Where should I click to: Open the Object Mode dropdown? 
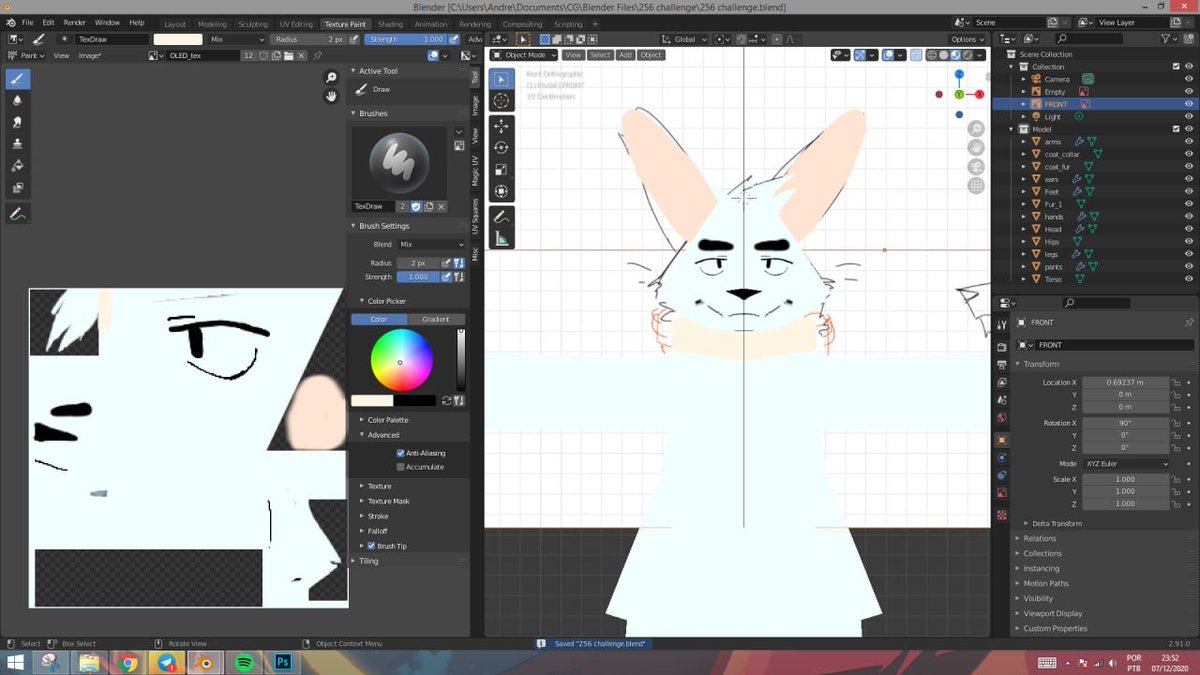point(523,55)
